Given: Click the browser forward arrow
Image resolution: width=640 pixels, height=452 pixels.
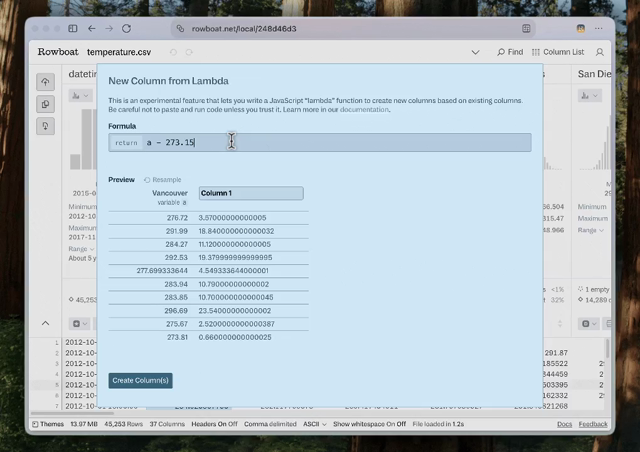Looking at the screenshot, I should [109, 29].
